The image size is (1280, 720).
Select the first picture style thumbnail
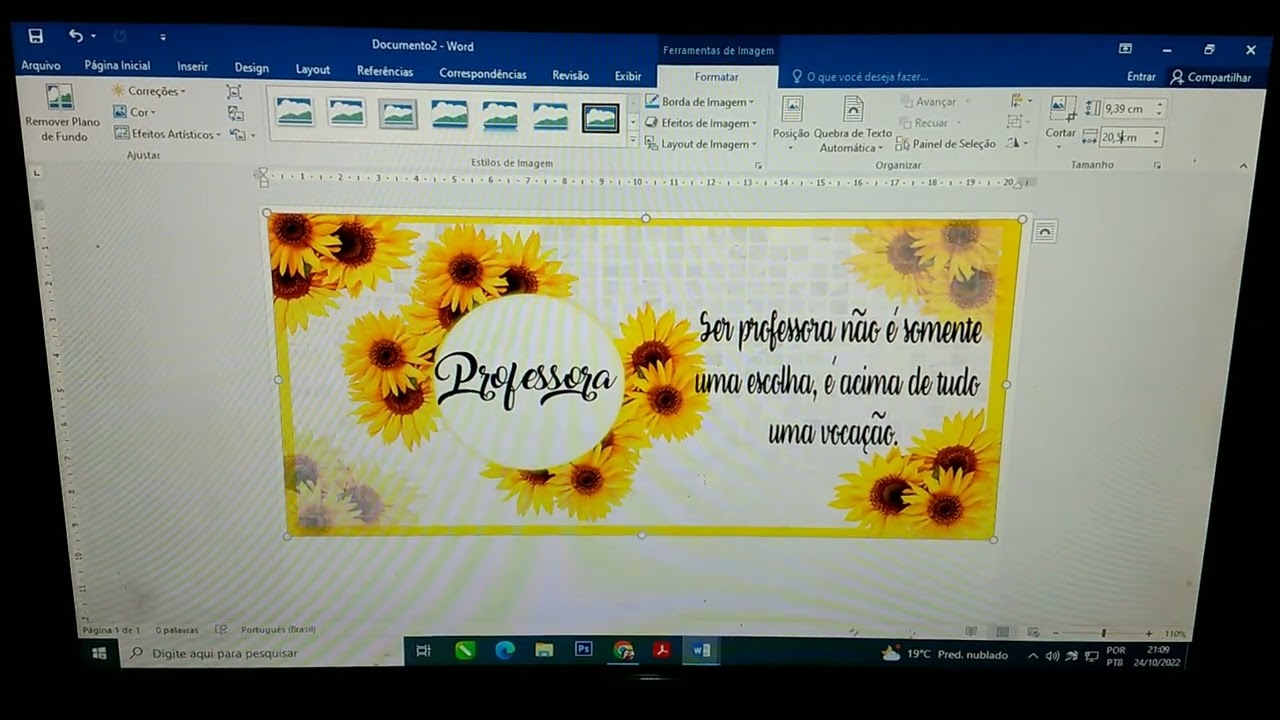click(x=294, y=111)
